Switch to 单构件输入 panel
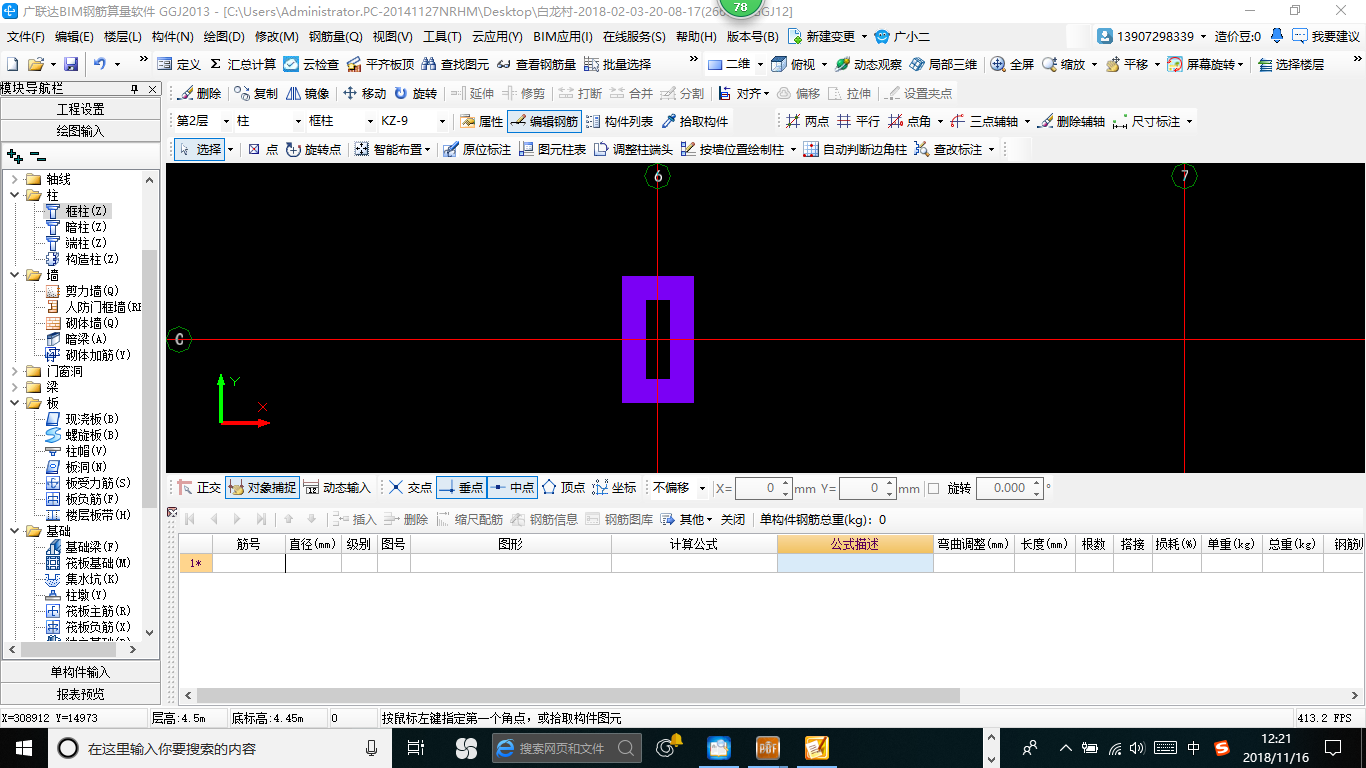This screenshot has width=1366, height=768. [80, 672]
